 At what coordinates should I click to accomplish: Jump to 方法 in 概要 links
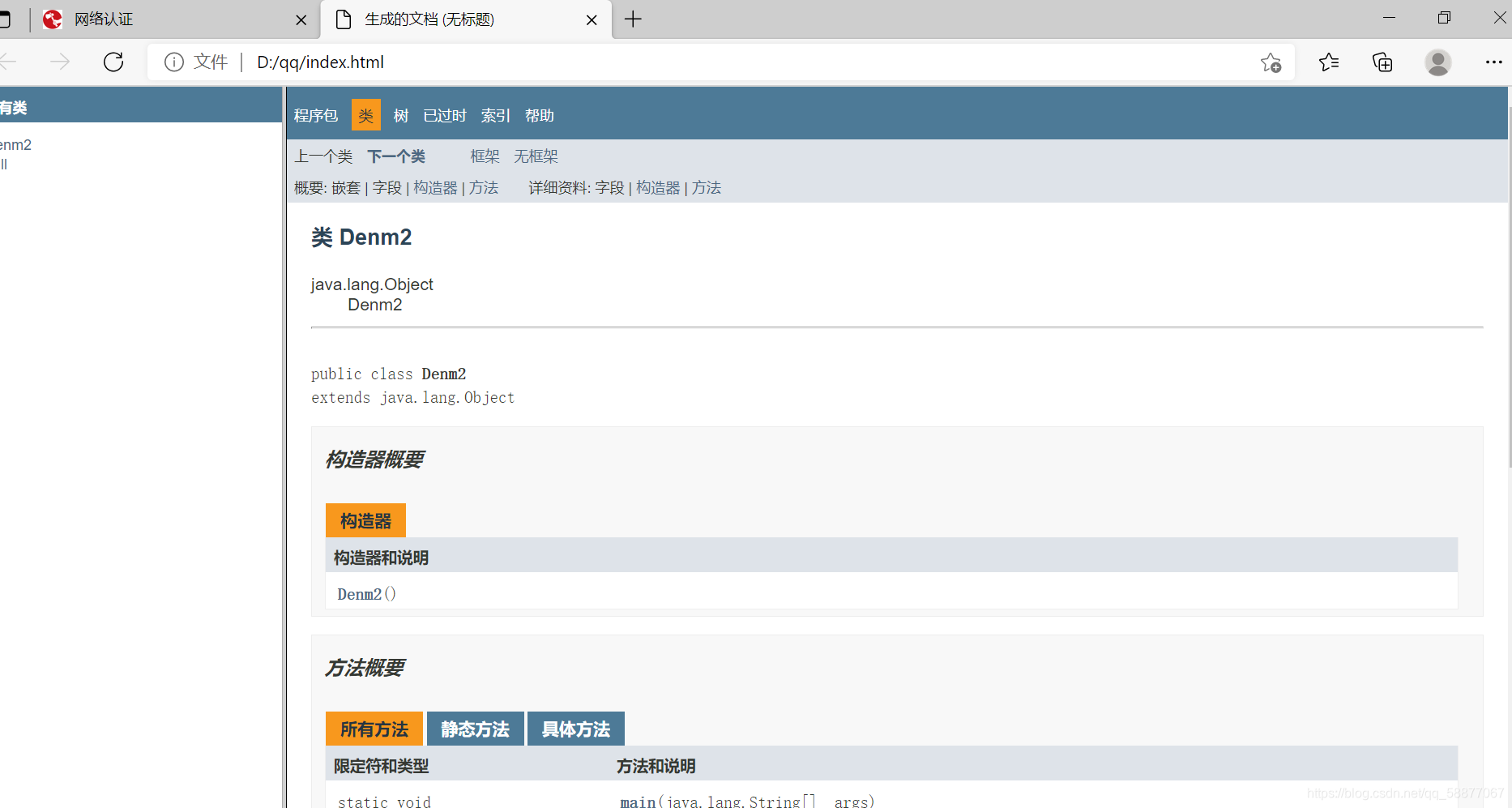coord(484,188)
